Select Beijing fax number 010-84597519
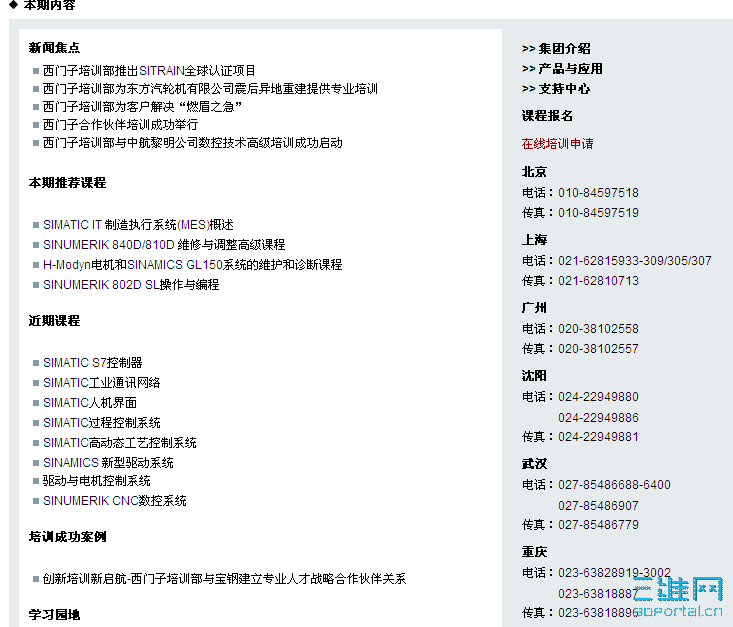 point(598,213)
